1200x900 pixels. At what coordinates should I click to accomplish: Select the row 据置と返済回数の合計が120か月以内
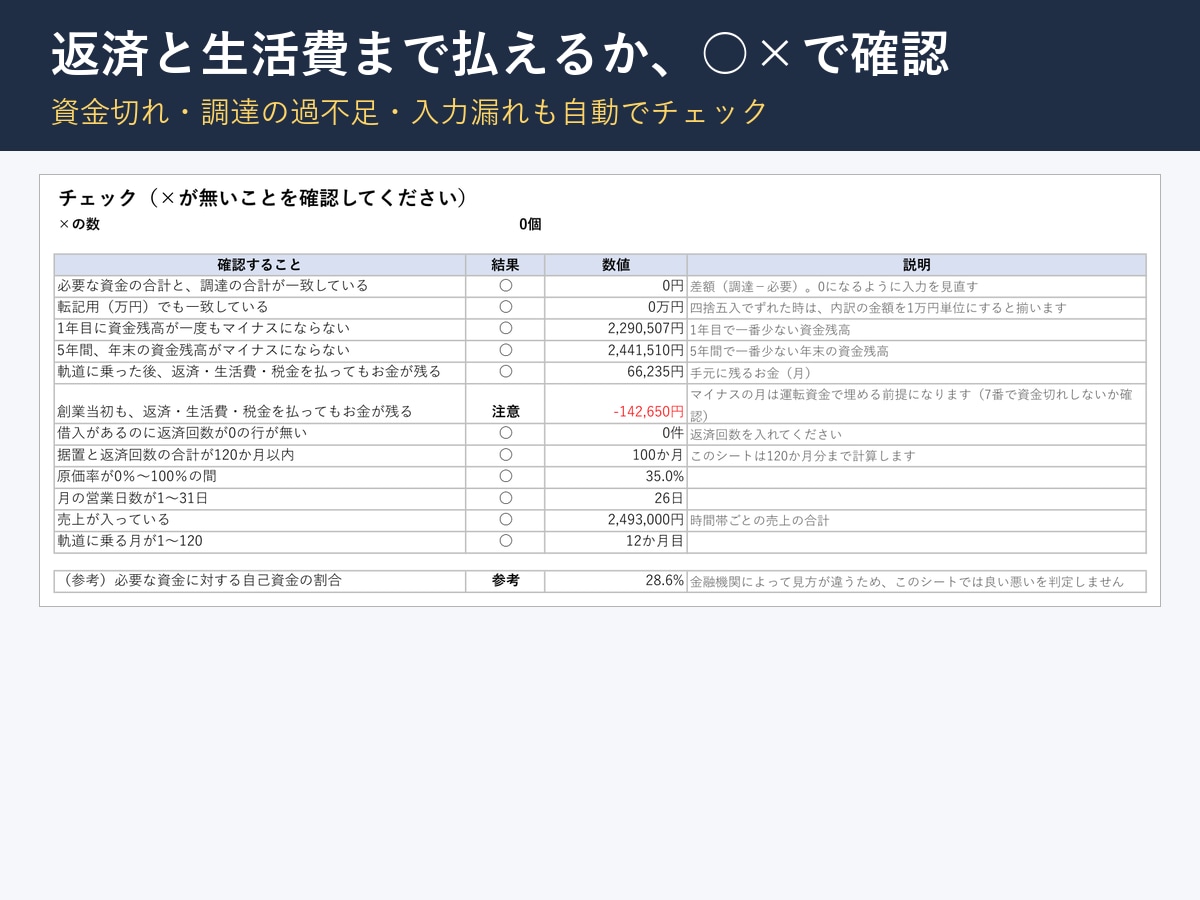tap(600, 456)
